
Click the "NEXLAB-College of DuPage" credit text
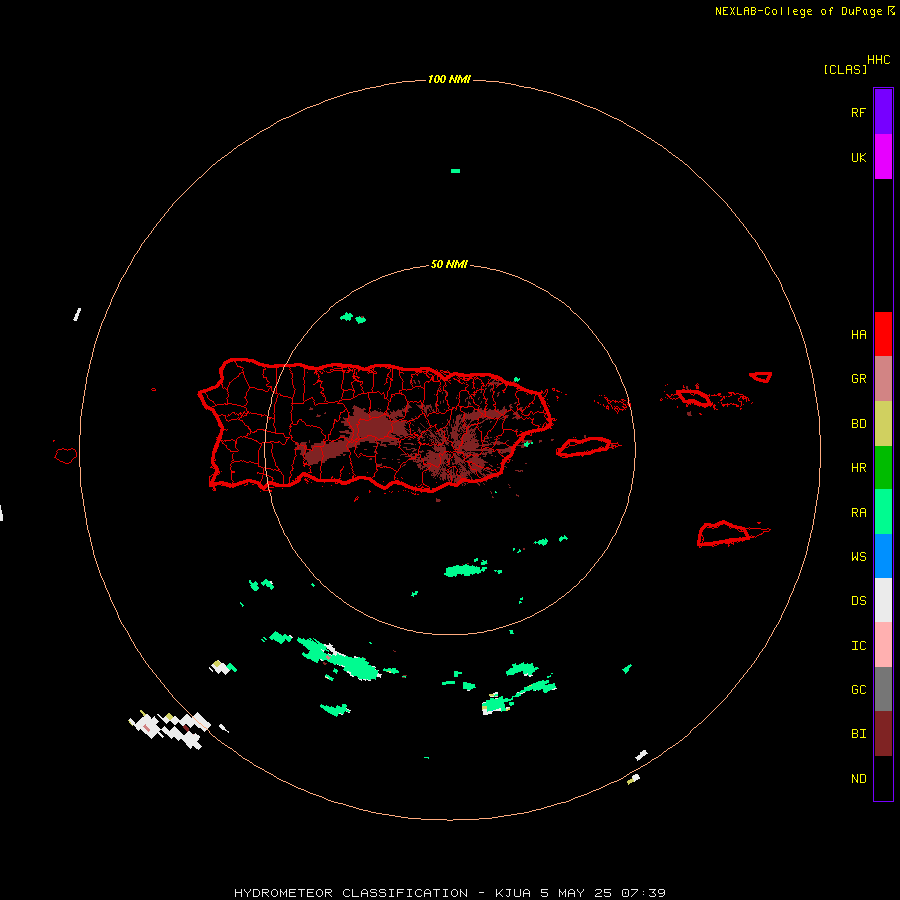coord(798,11)
